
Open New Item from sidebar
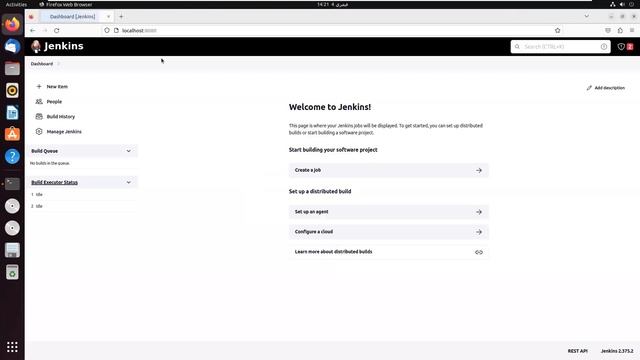coord(57,87)
